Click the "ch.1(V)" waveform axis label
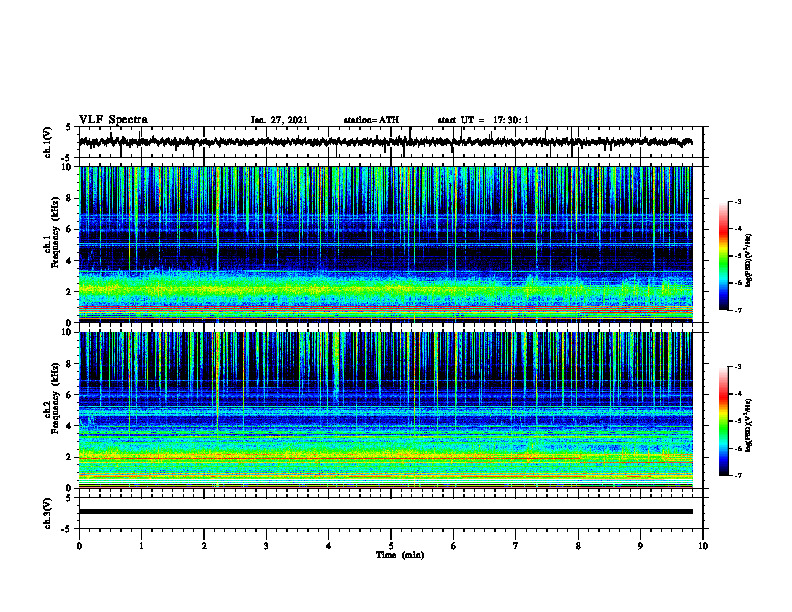 48,142
